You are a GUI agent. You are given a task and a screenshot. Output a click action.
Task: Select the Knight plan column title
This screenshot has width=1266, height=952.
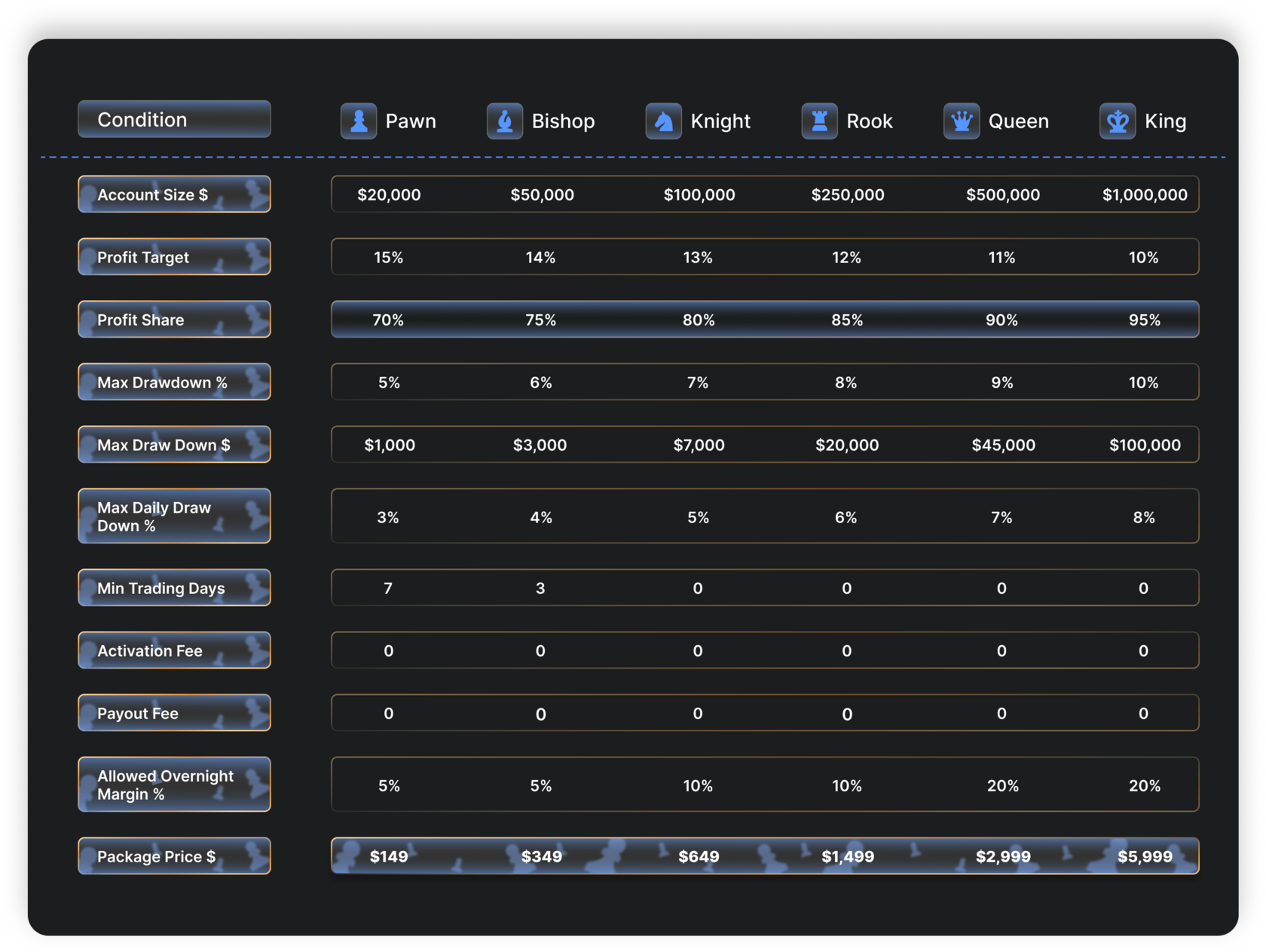[720, 121]
